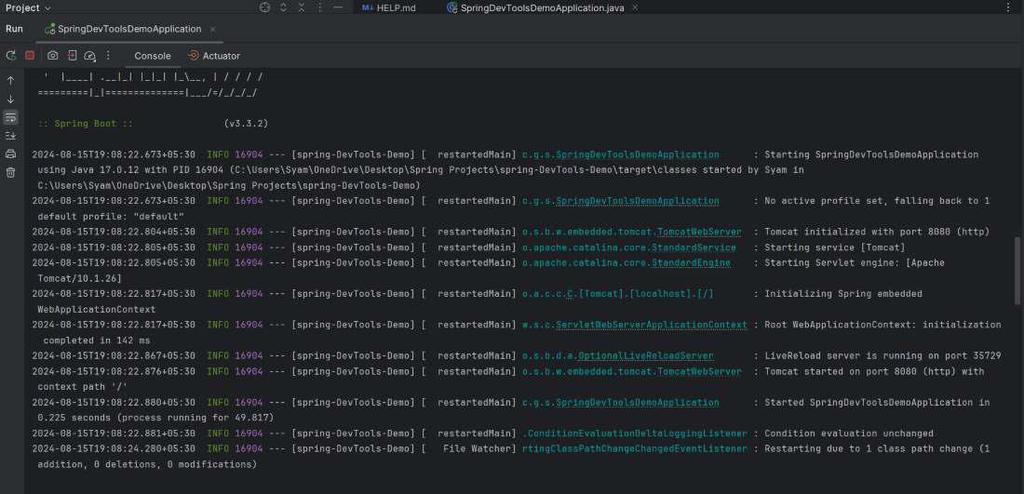Image resolution: width=1024 pixels, height=494 pixels.
Task: Open the HELP.md editor tab
Action: click(x=389, y=8)
